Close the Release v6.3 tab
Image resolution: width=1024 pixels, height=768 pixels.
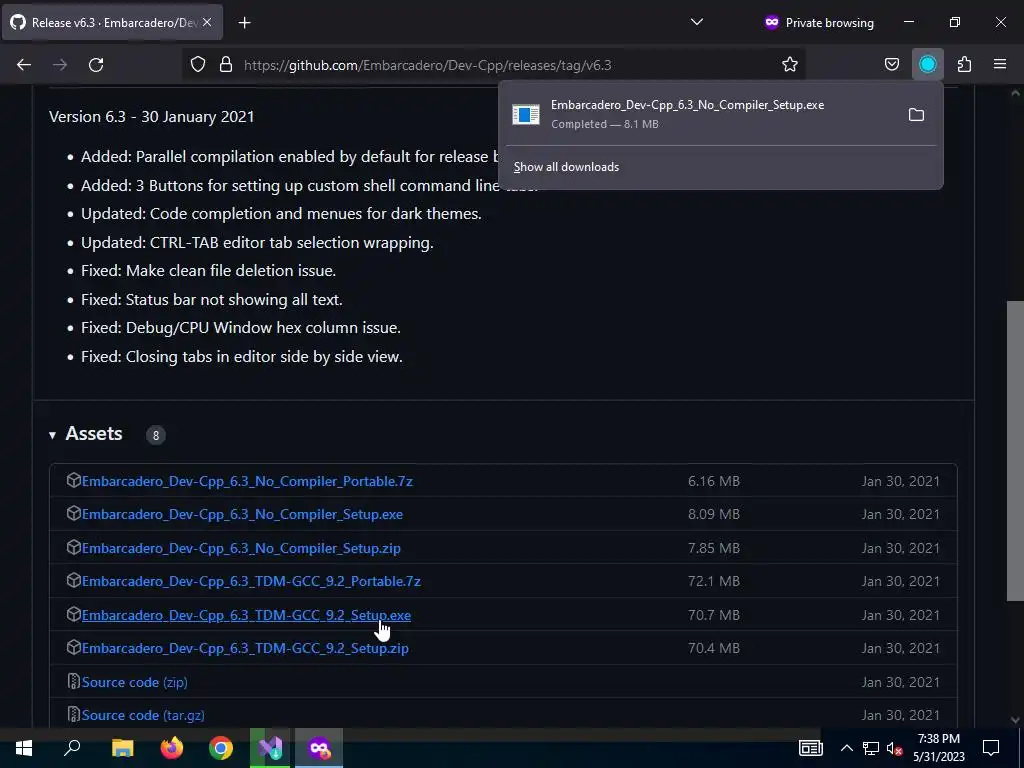click(x=207, y=22)
